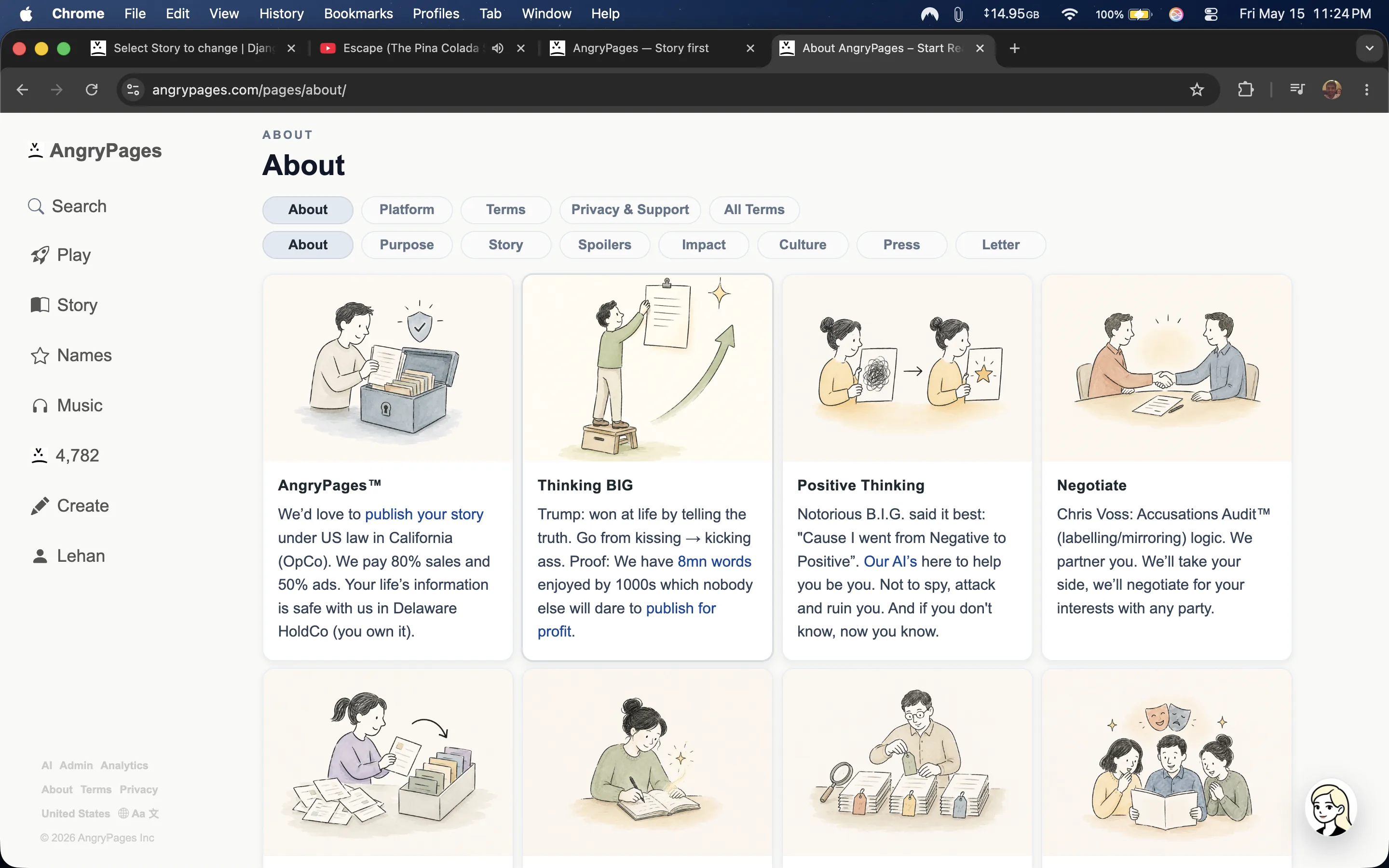Open the Analytics footer link
The image size is (1389, 868).
pos(124,765)
